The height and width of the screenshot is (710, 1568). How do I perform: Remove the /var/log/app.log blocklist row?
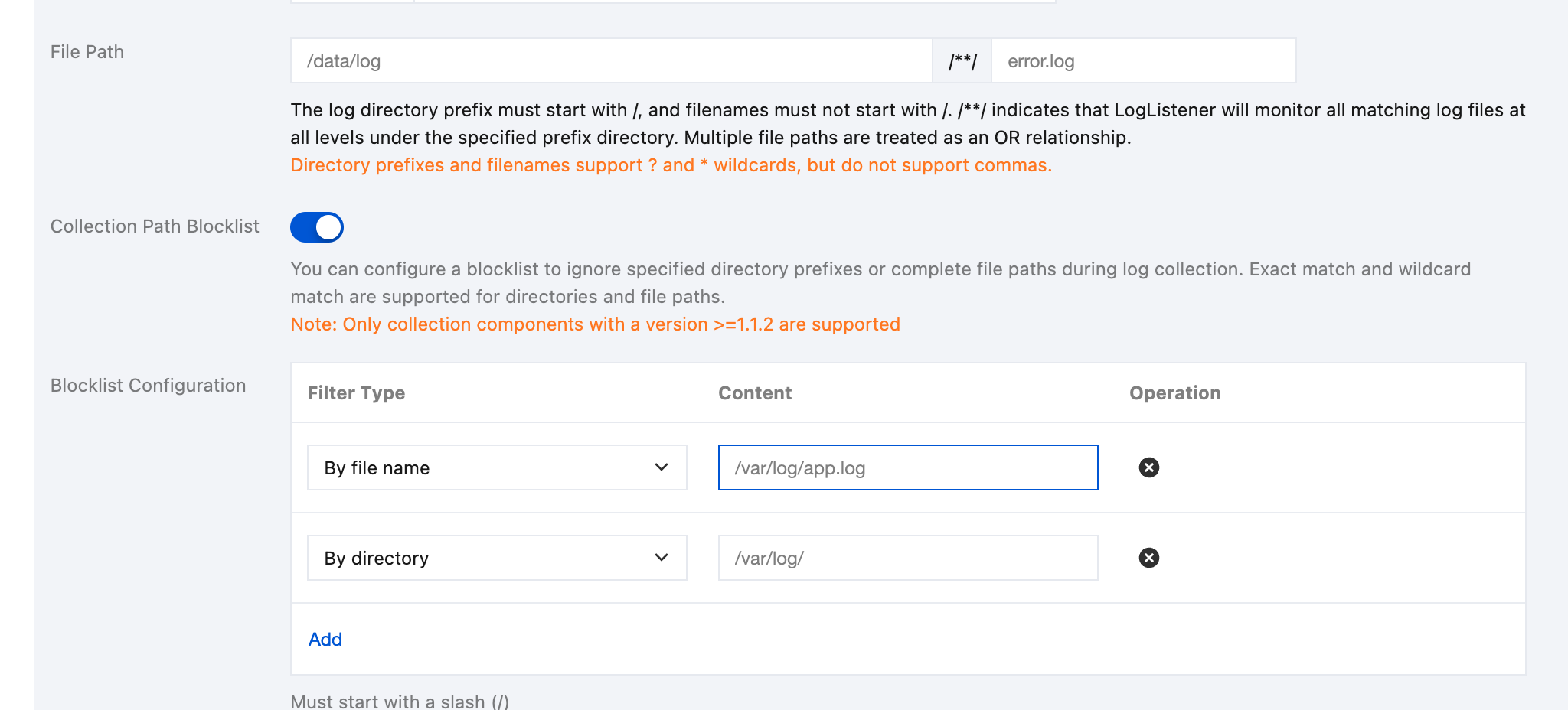[x=1148, y=467]
